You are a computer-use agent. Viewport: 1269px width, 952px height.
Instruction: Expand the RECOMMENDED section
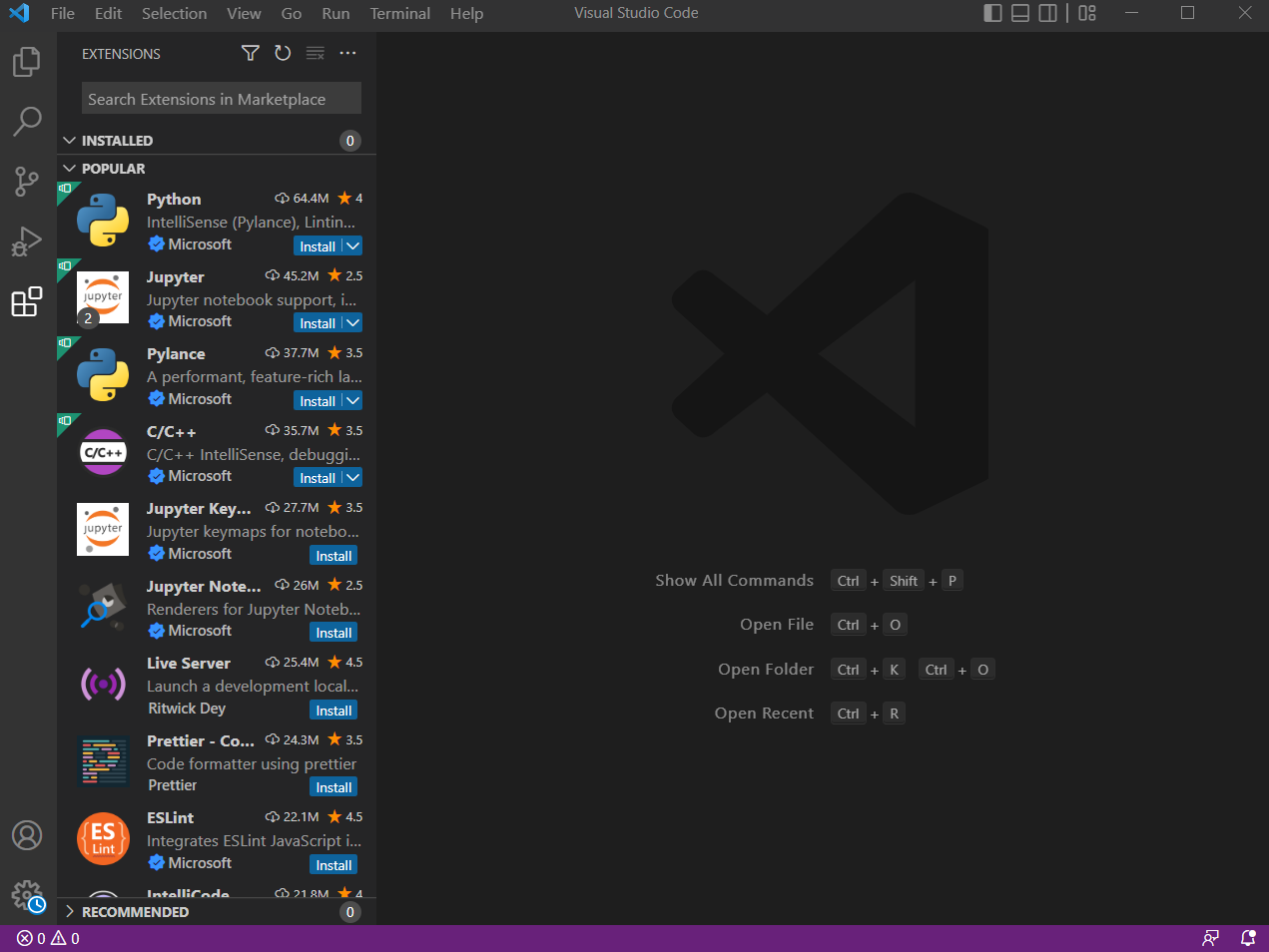click(70, 912)
